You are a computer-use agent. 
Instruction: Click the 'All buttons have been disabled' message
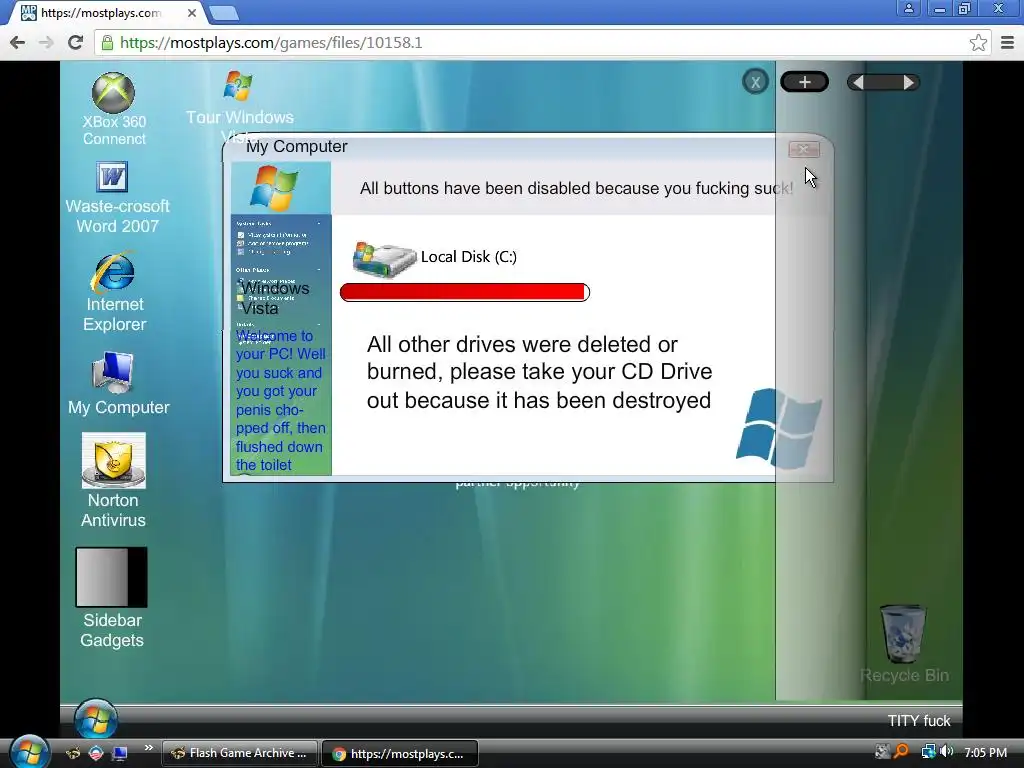click(x=577, y=188)
